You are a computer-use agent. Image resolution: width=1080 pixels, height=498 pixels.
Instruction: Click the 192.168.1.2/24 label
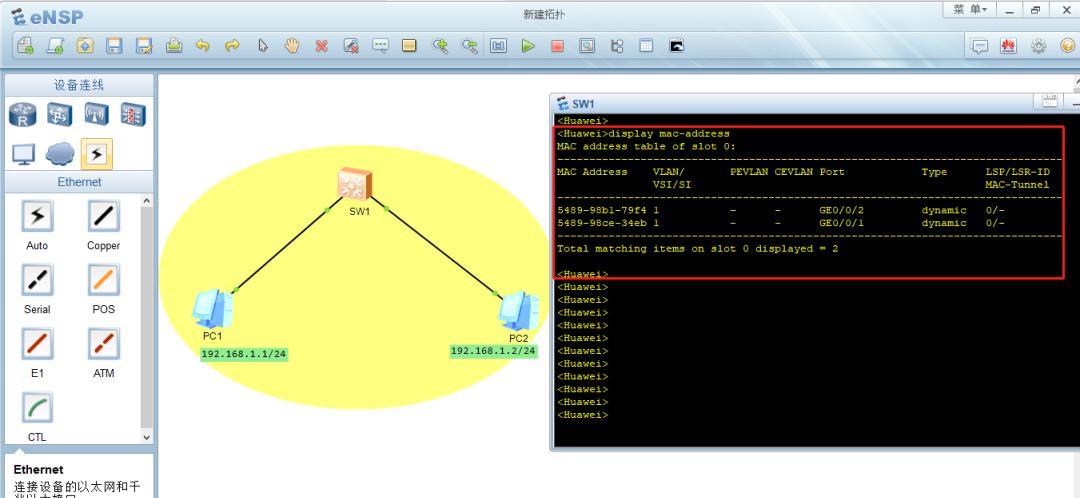493,351
